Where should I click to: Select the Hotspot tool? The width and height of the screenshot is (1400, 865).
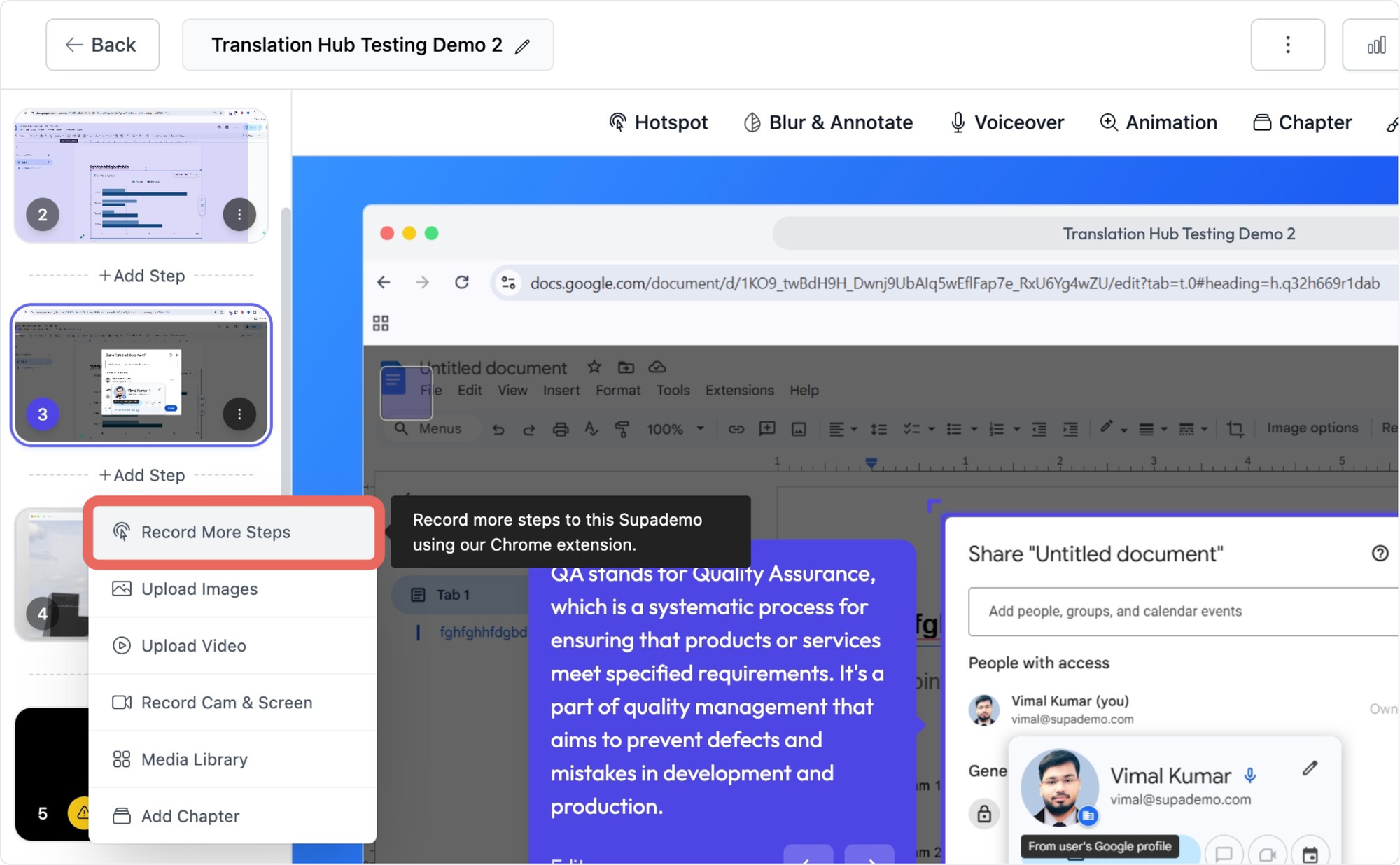(658, 122)
